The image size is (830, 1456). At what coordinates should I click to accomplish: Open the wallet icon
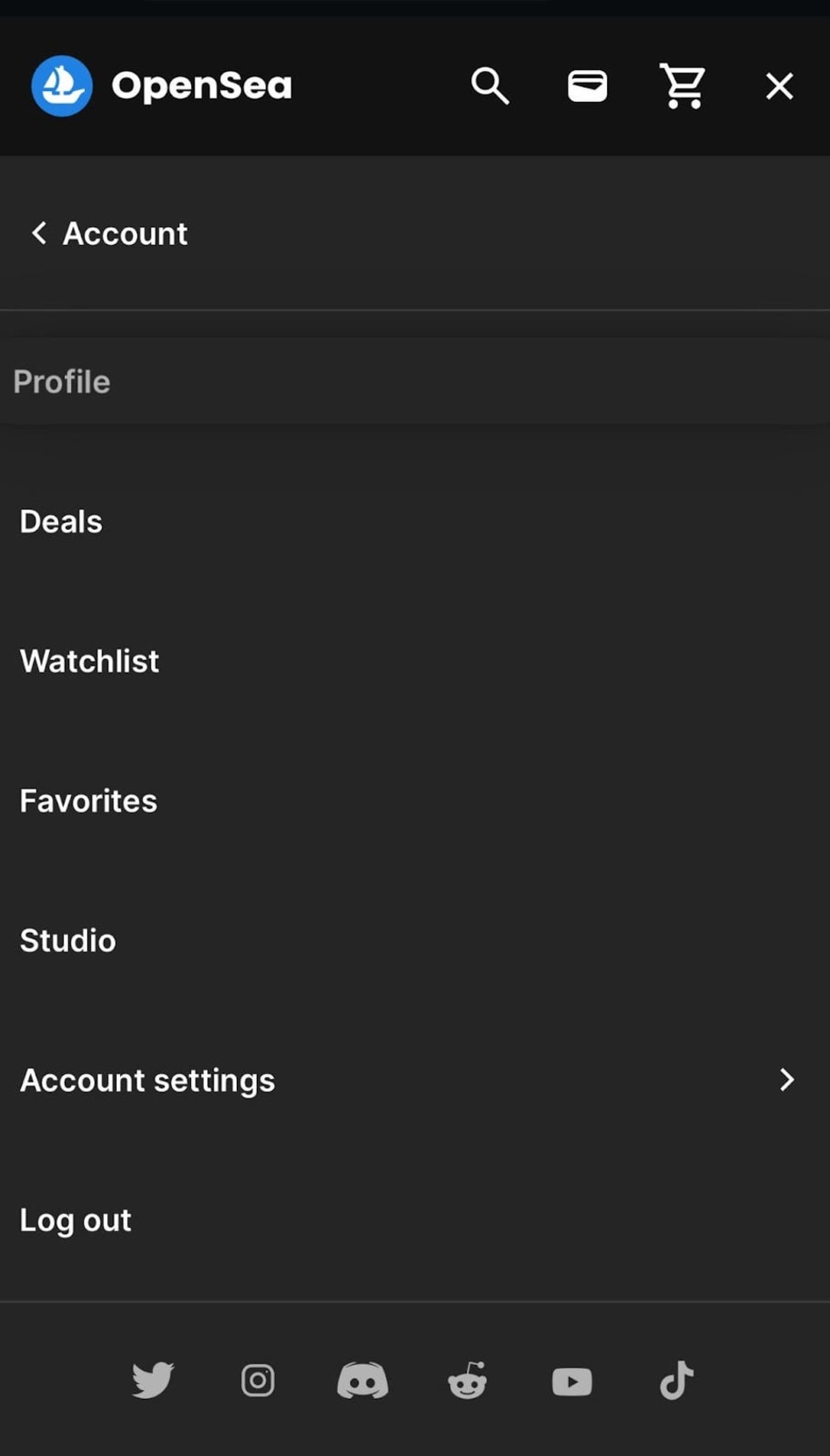587,86
